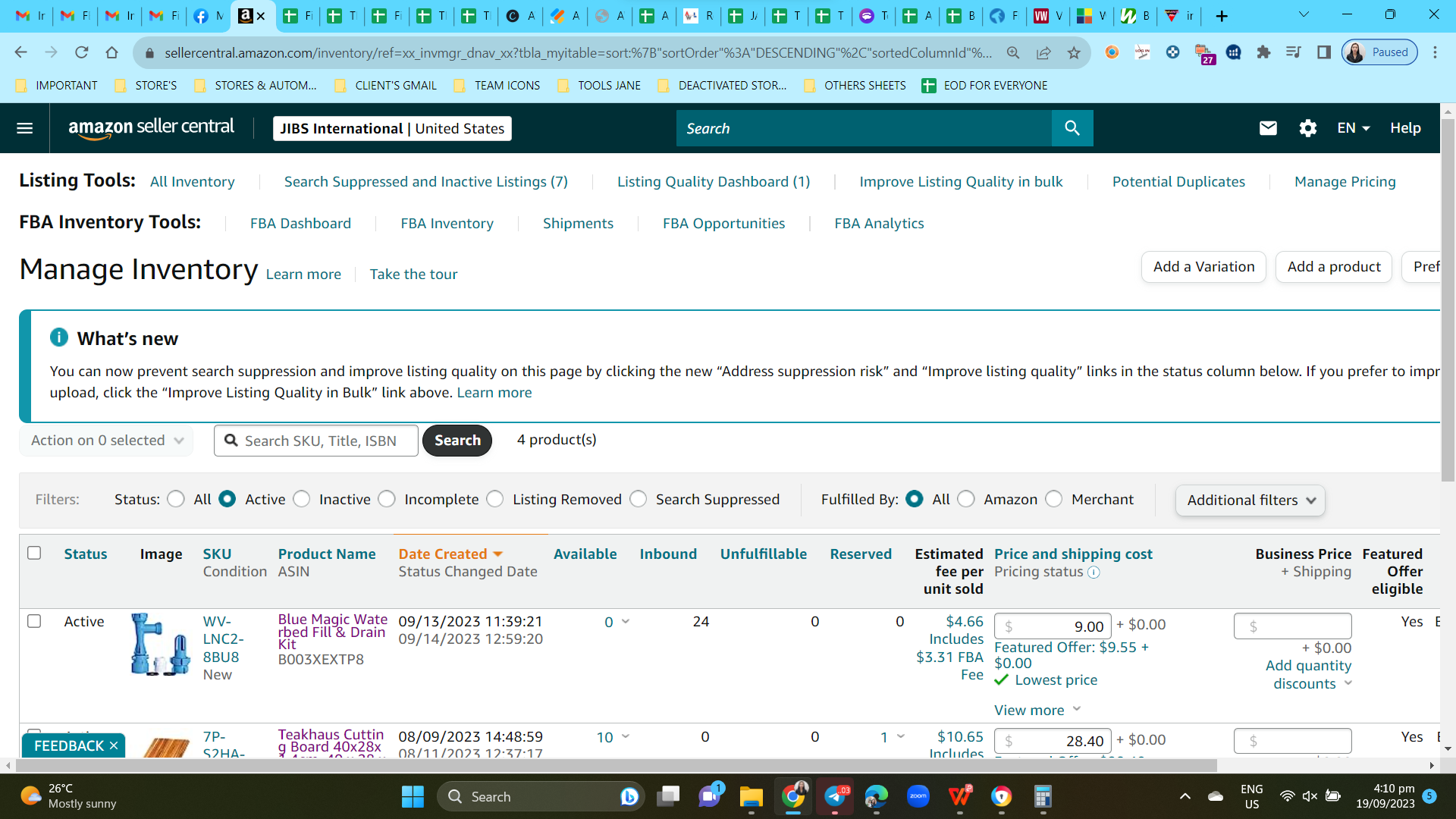Open File Explorer from taskbar
1456x819 pixels.
coord(751,797)
